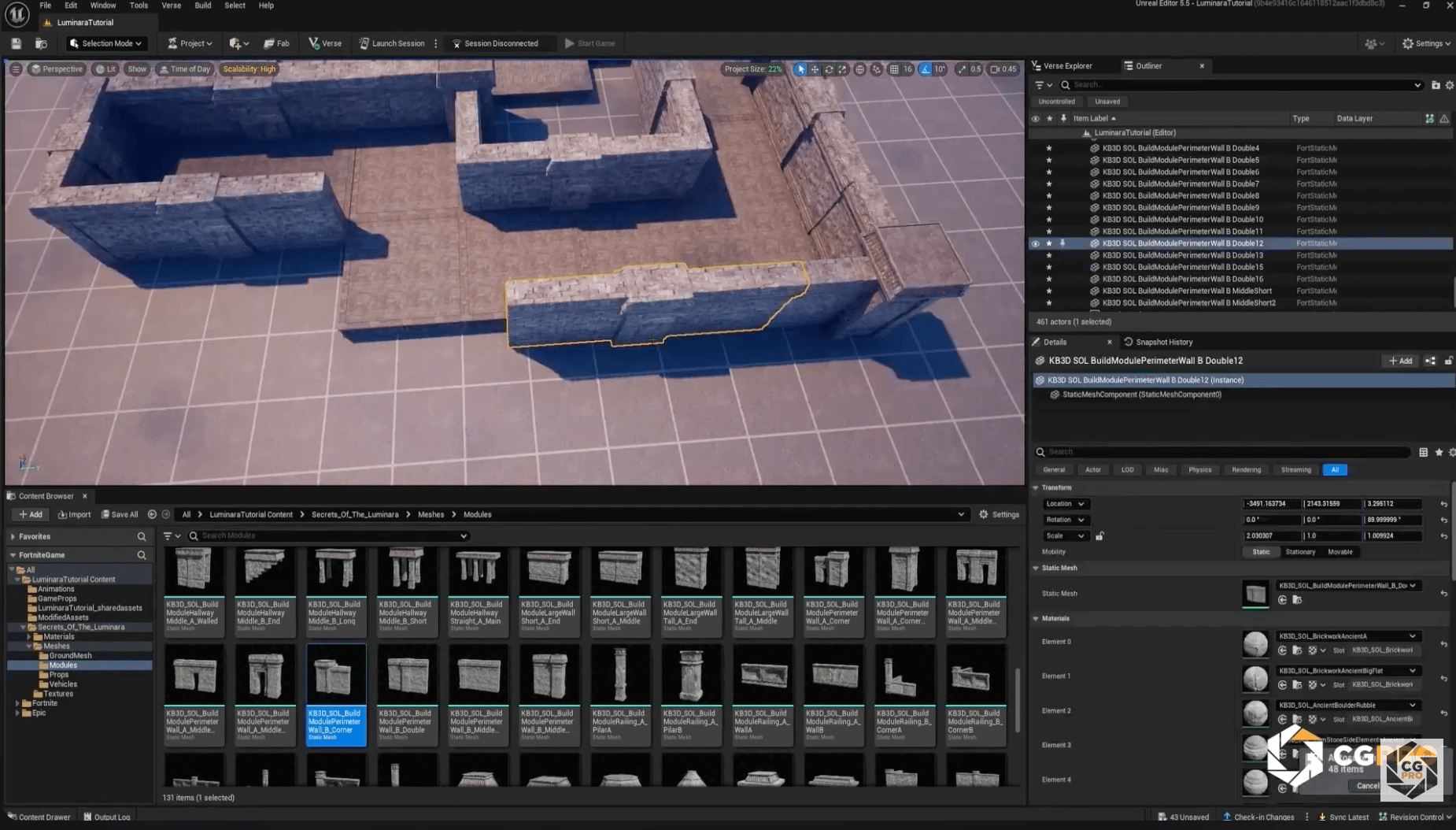Toggle scale snapping icon in viewport
1456x830 pixels.
pos(962,69)
